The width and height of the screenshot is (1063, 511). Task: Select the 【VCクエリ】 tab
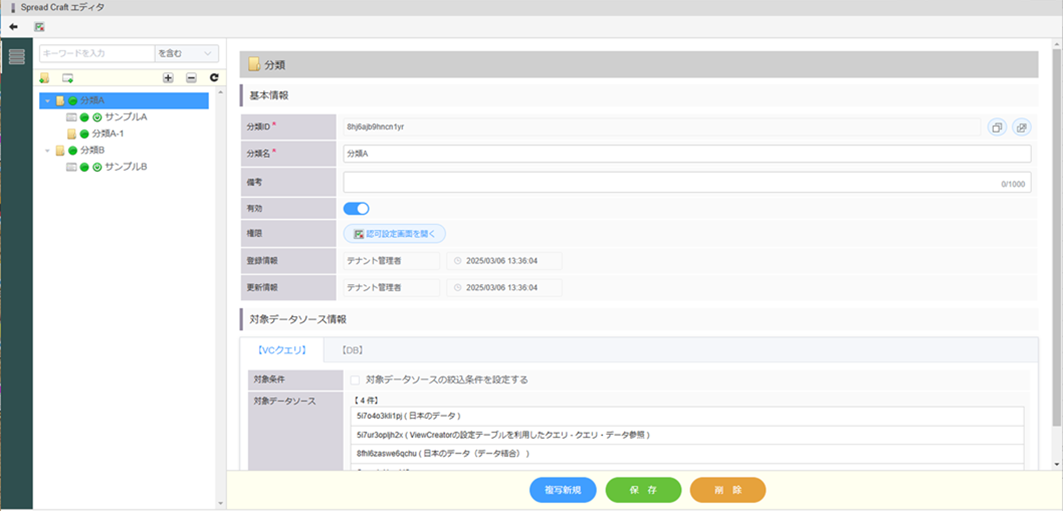tap(281, 350)
